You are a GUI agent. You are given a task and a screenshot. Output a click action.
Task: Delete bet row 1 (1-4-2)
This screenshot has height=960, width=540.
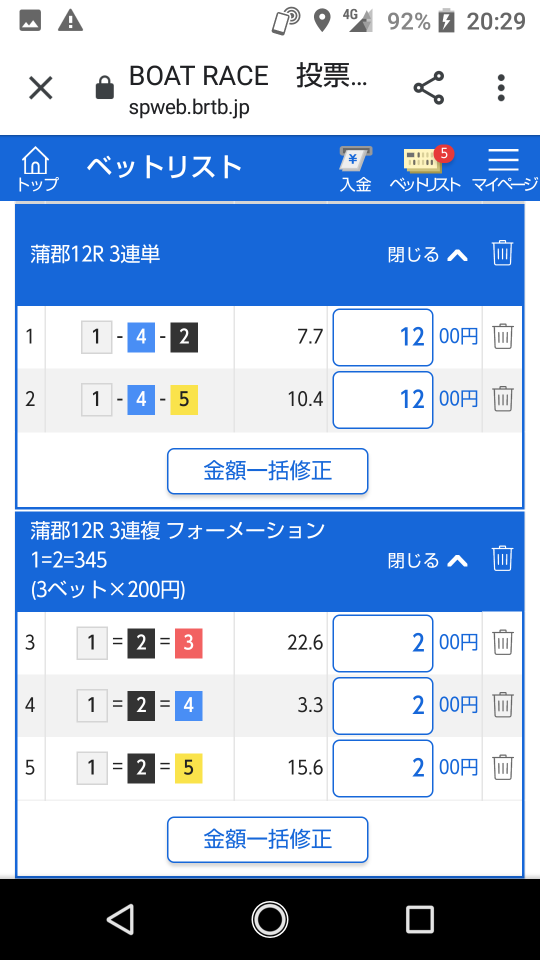coord(503,337)
